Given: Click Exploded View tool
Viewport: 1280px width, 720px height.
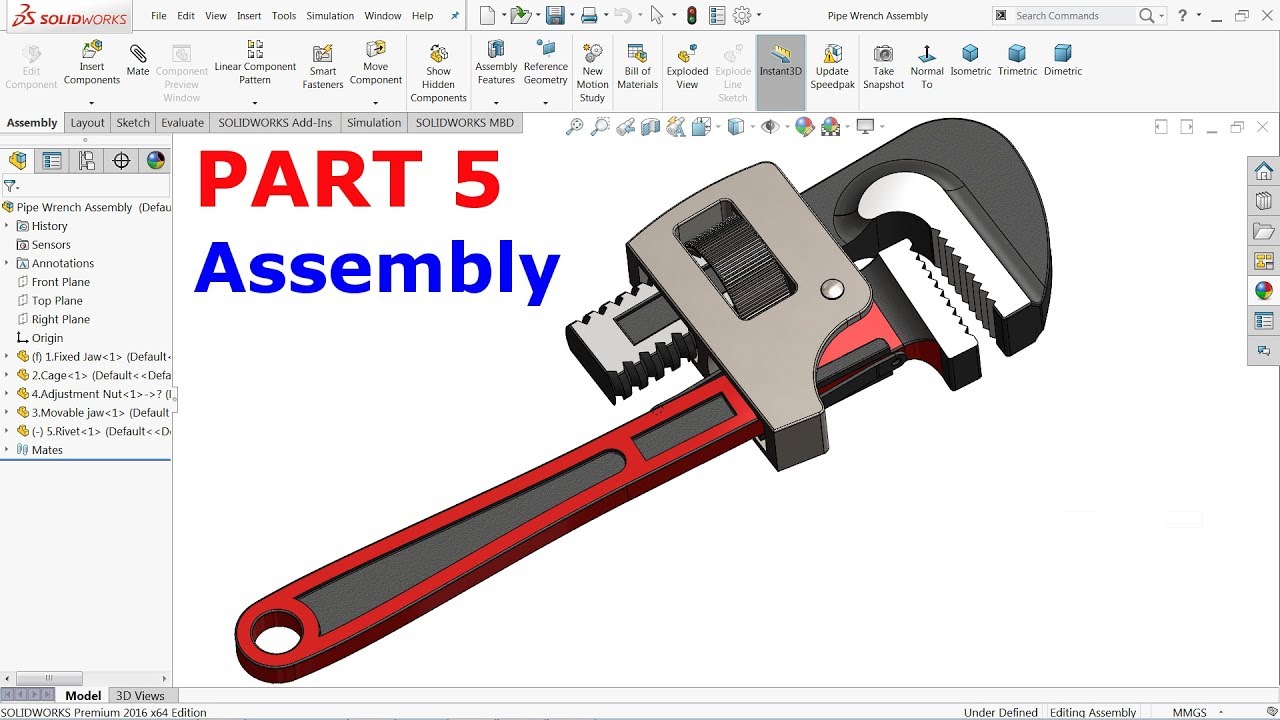Looking at the screenshot, I should (x=687, y=67).
